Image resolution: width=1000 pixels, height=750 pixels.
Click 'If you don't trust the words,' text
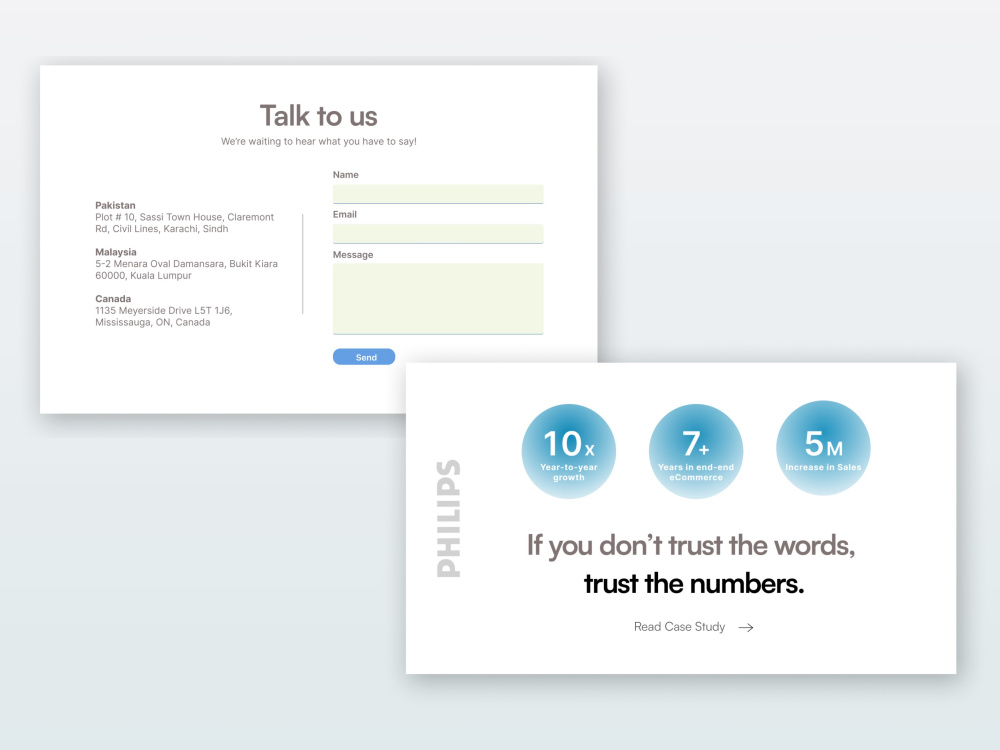click(x=691, y=546)
